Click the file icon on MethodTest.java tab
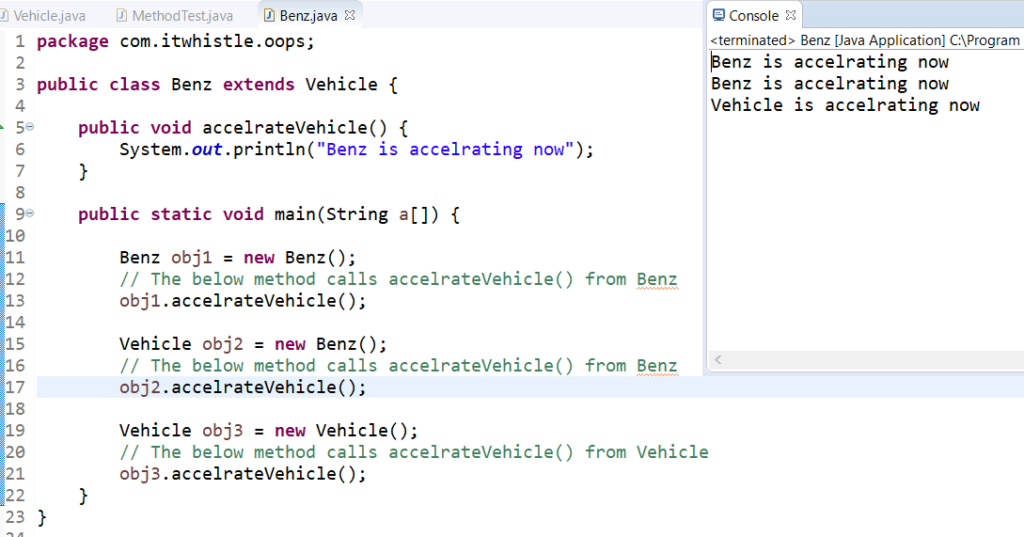Screen dimensions: 1024x537 pyautogui.click(x=122, y=16)
